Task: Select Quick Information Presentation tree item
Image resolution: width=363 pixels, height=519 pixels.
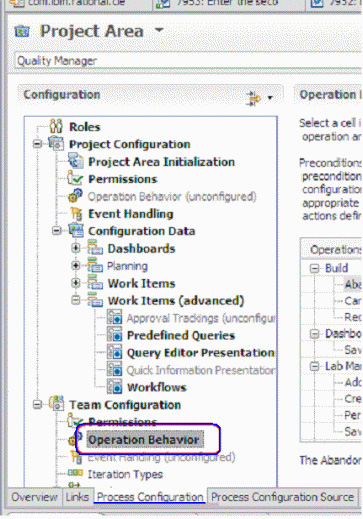Action: pos(201,370)
